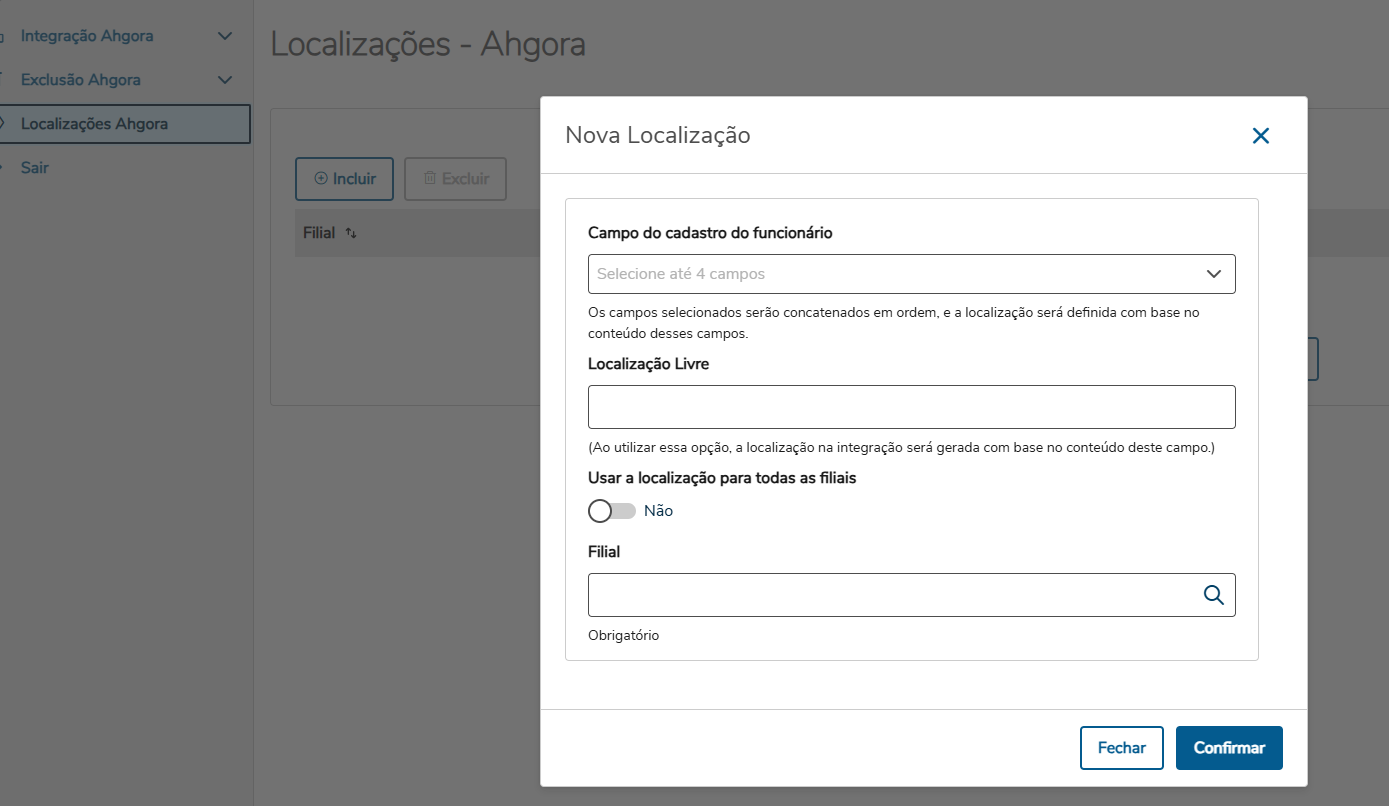Click the plus icon on Incluir button

point(321,179)
